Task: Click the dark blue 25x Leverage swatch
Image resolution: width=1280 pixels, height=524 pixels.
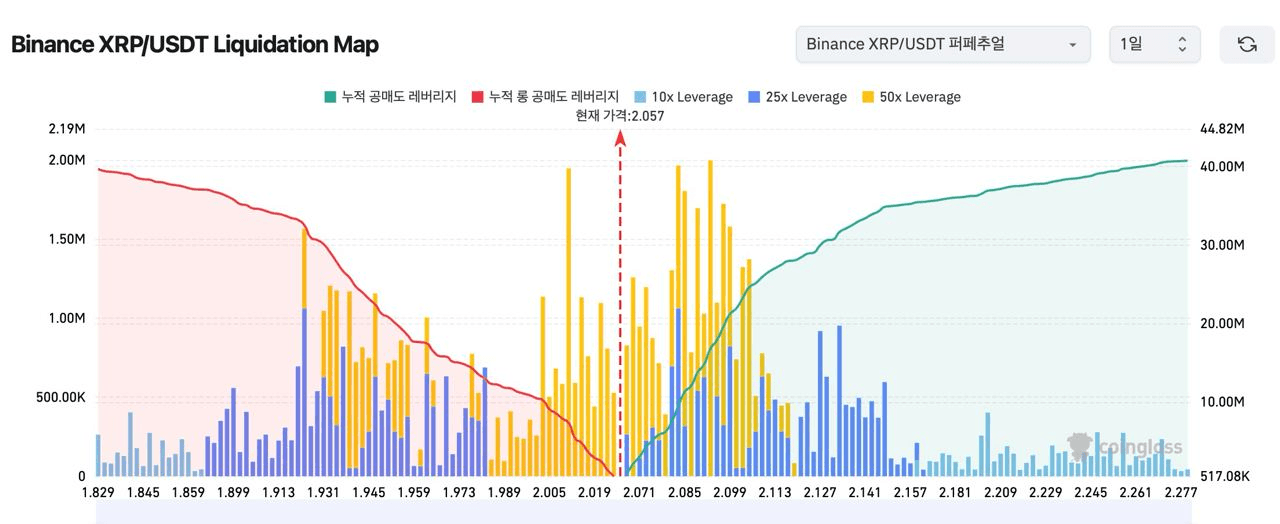Action: click(753, 97)
